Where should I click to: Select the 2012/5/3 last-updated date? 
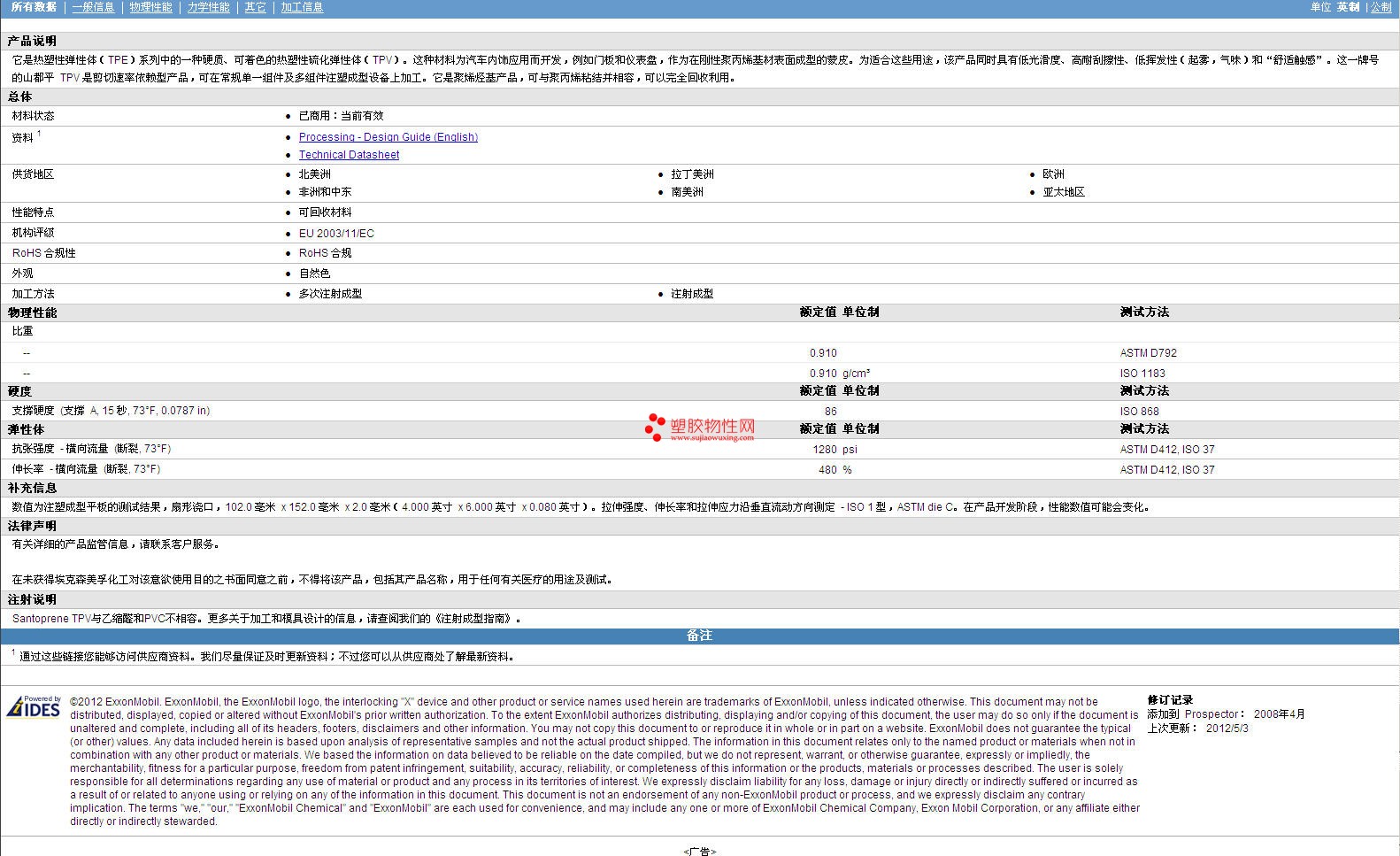[x=1227, y=729]
